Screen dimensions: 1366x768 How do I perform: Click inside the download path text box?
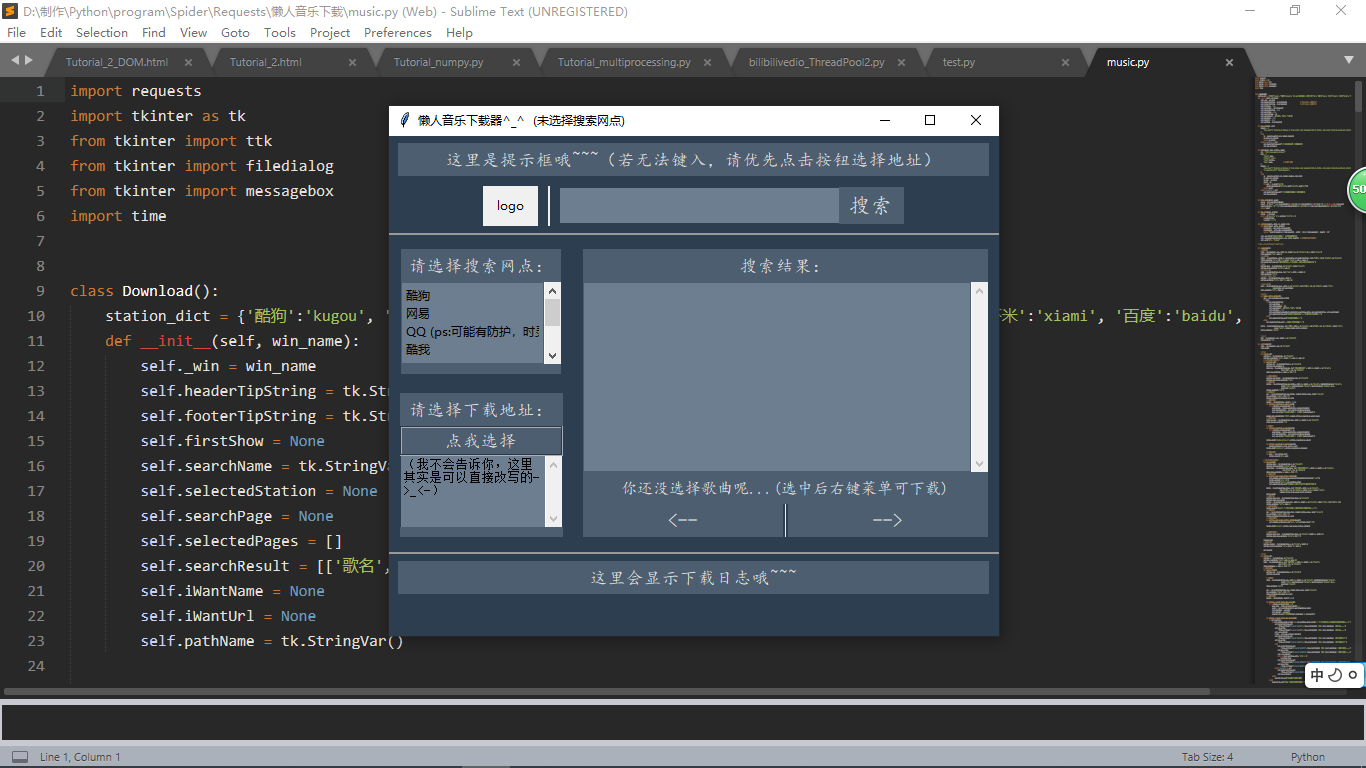473,491
